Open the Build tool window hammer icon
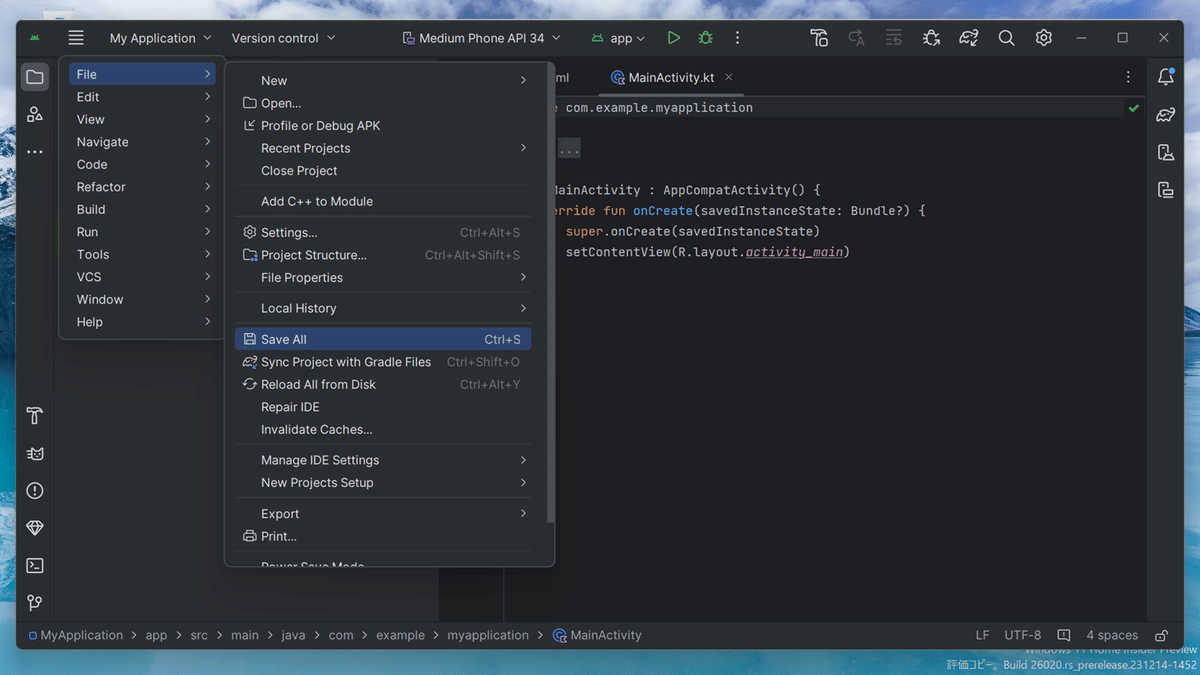This screenshot has height=675, width=1200. (35, 416)
